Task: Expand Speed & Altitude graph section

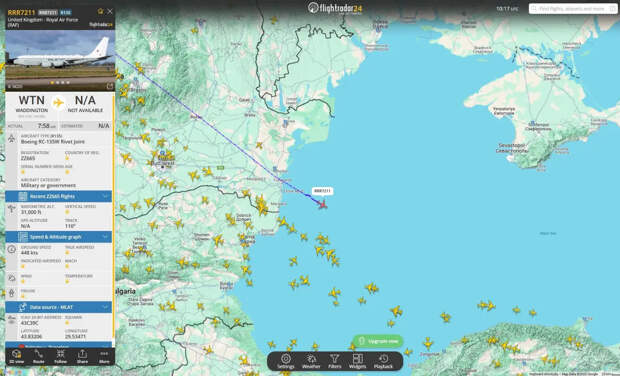Action: tap(59, 237)
